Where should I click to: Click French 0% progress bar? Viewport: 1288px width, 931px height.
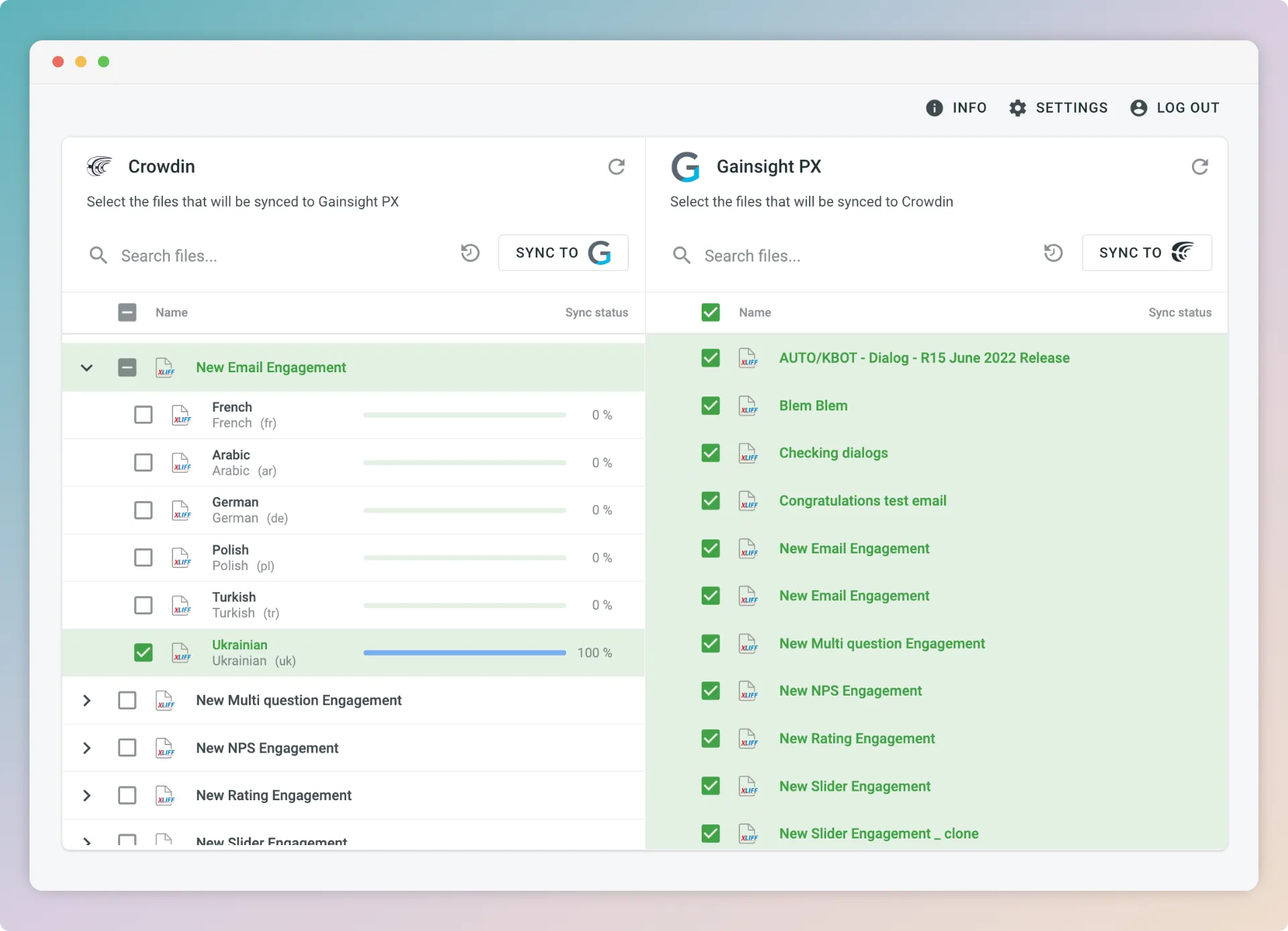[464, 415]
